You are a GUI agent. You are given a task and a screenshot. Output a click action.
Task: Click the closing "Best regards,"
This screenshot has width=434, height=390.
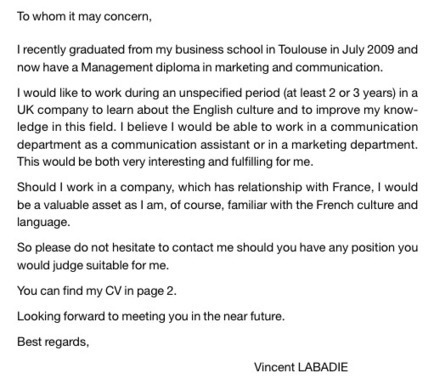pos(53,342)
